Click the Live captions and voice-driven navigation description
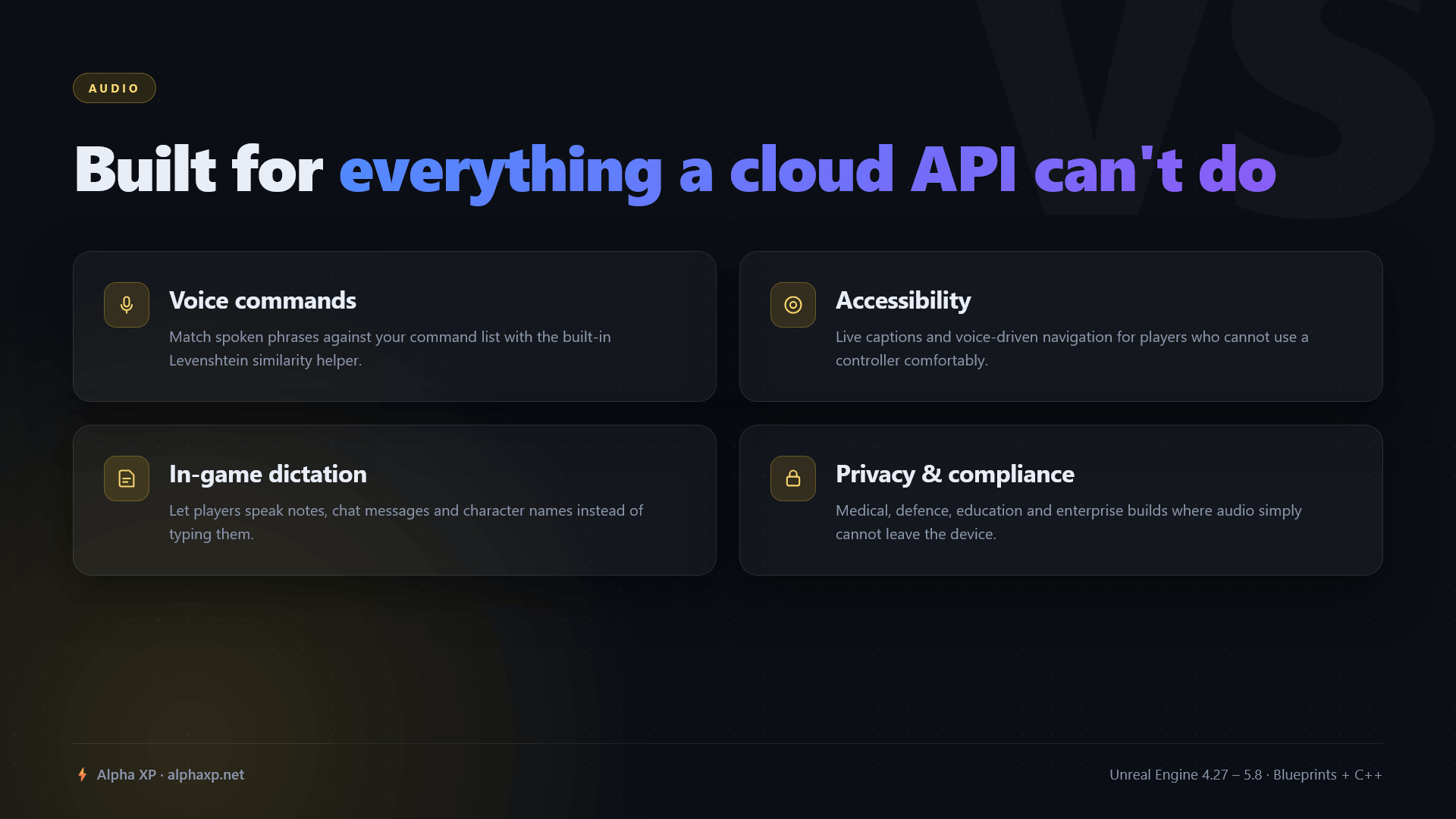The width and height of the screenshot is (1456, 819). 1072,348
